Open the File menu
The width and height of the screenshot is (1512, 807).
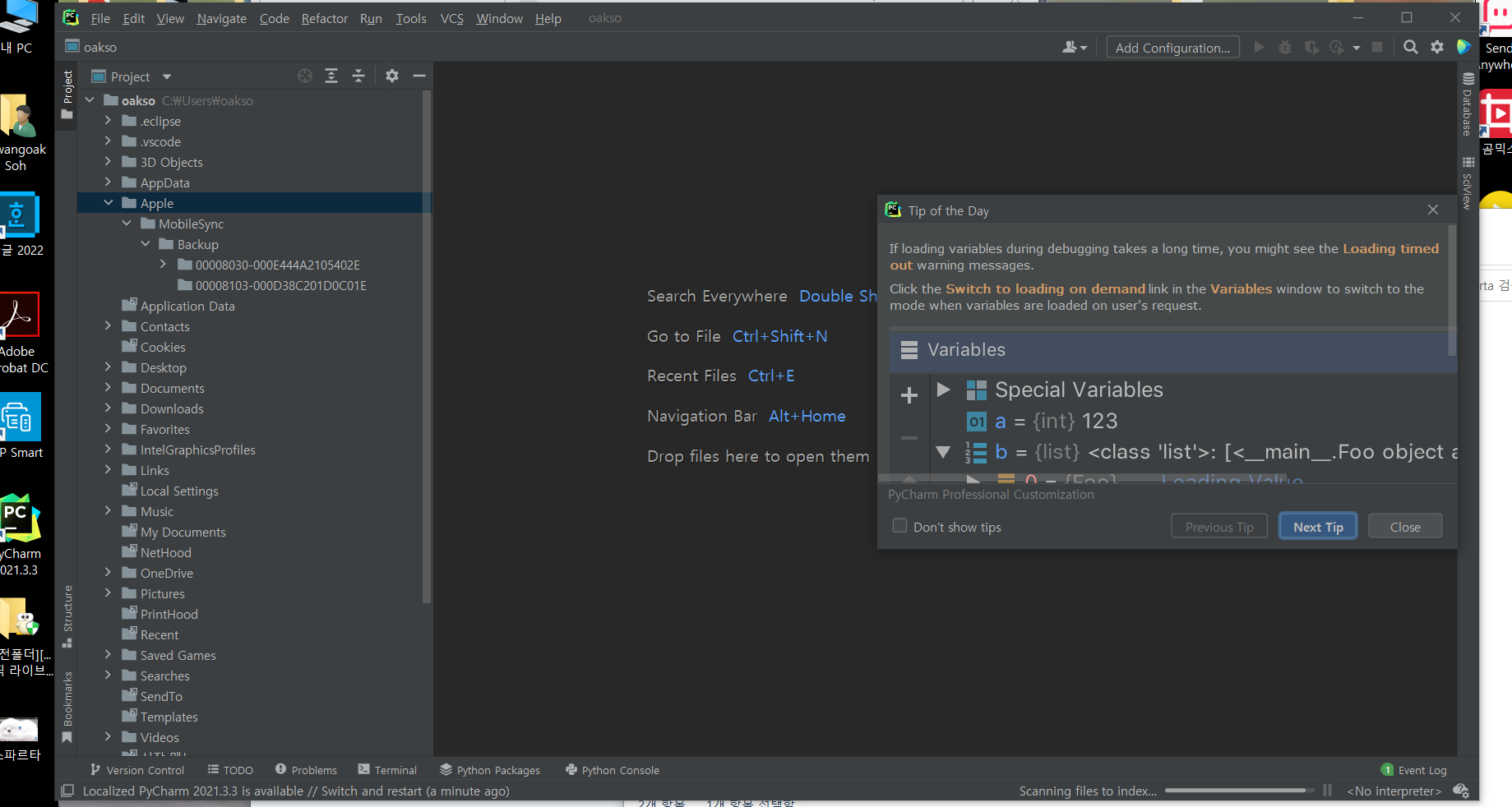click(100, 18)
